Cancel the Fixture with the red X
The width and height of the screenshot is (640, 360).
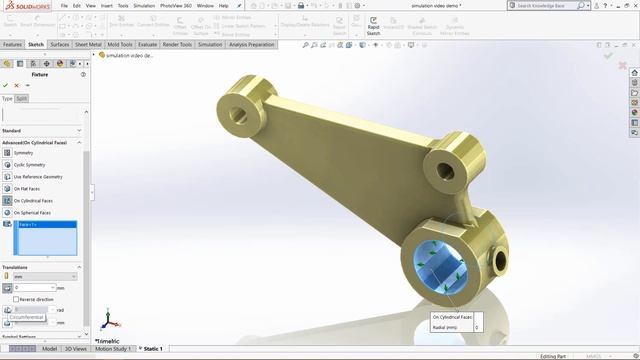click(x=16, y=85)
